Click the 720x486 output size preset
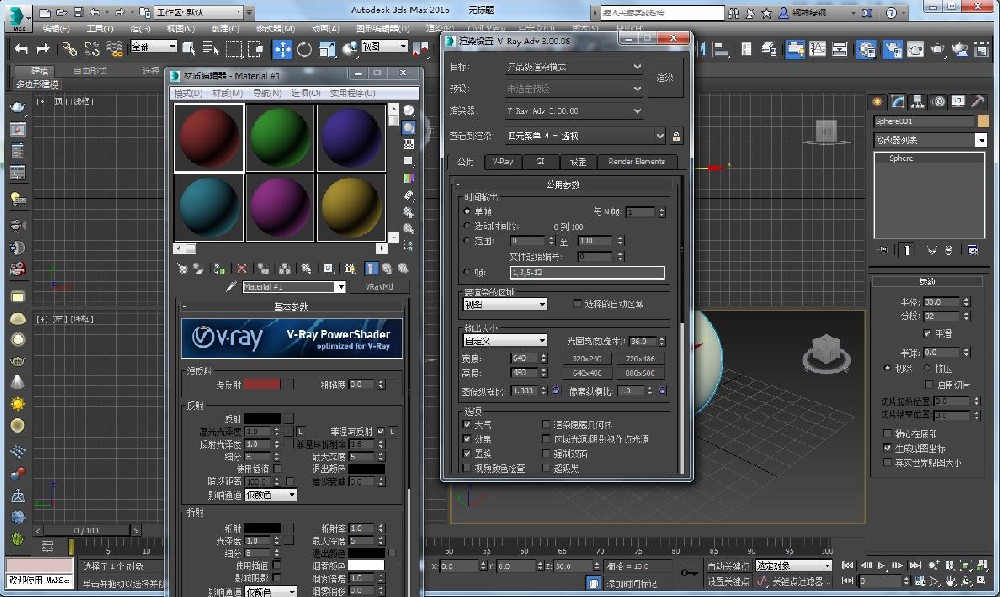1000x597 pixels. tap(640, 358)
